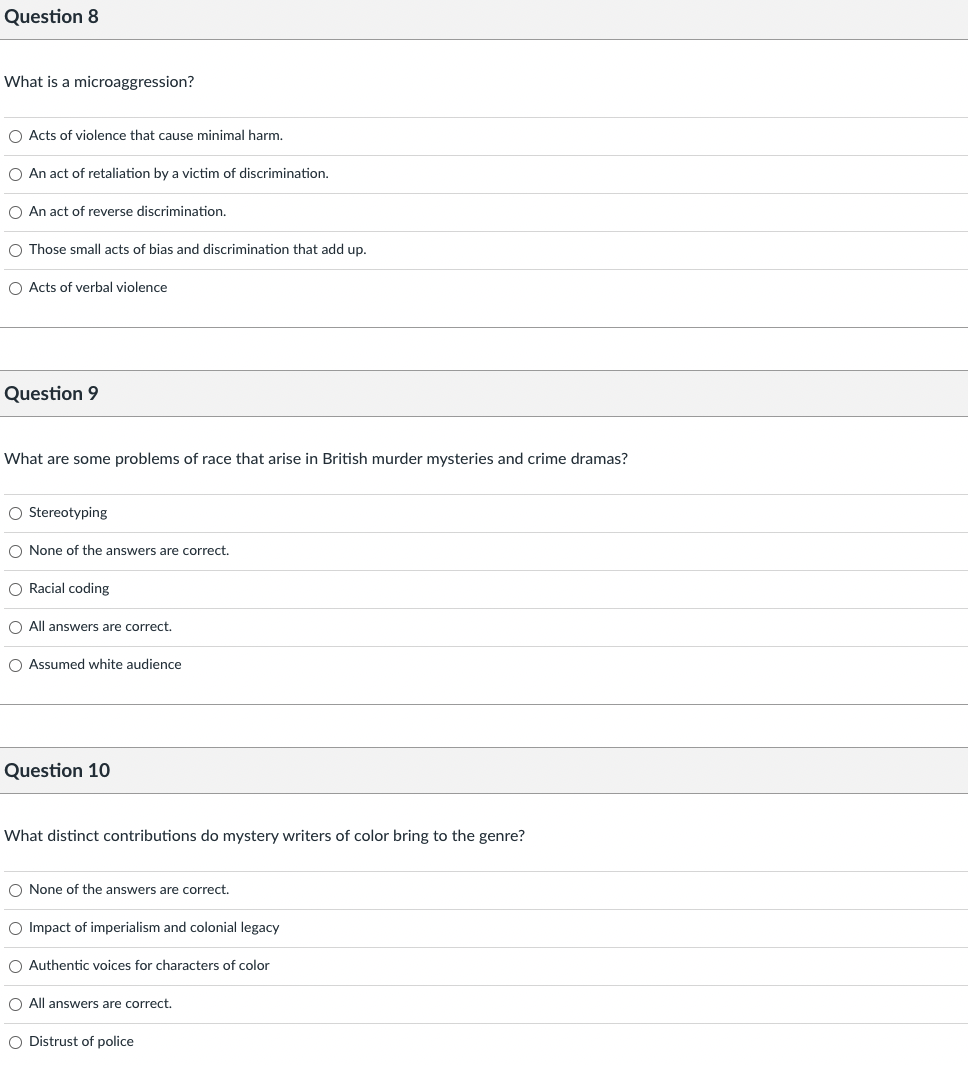Select 'Impact of imperialism and colonial legacy'
This screenshot has height=1065, width=968.
(x=15, y=928)
